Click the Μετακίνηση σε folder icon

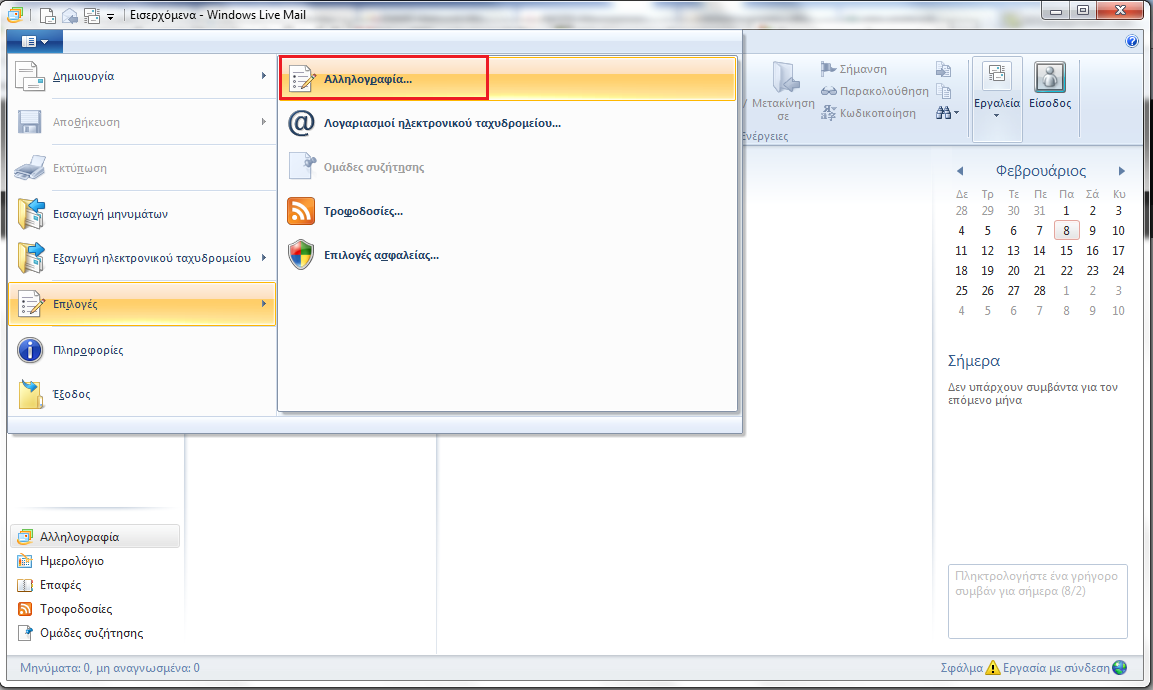785,77
